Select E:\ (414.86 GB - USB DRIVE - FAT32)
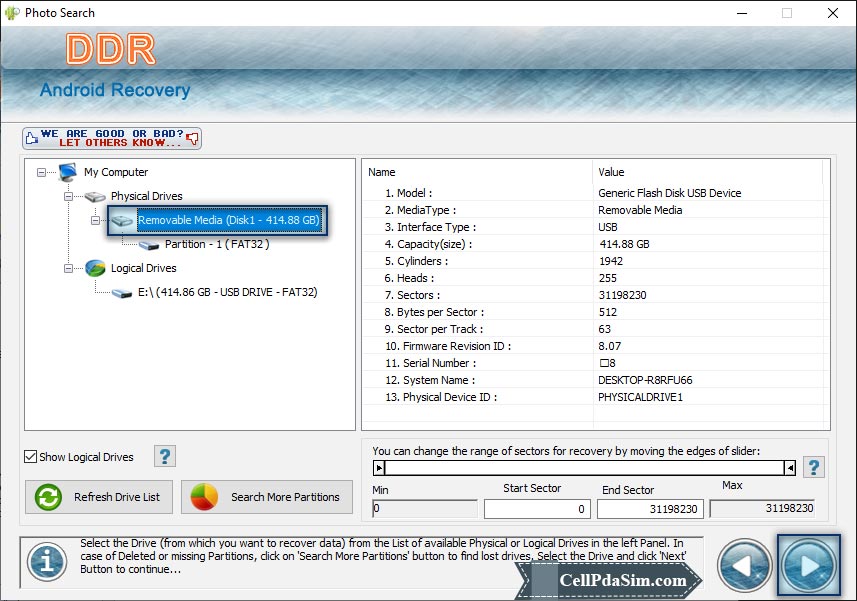 point(227,292)
